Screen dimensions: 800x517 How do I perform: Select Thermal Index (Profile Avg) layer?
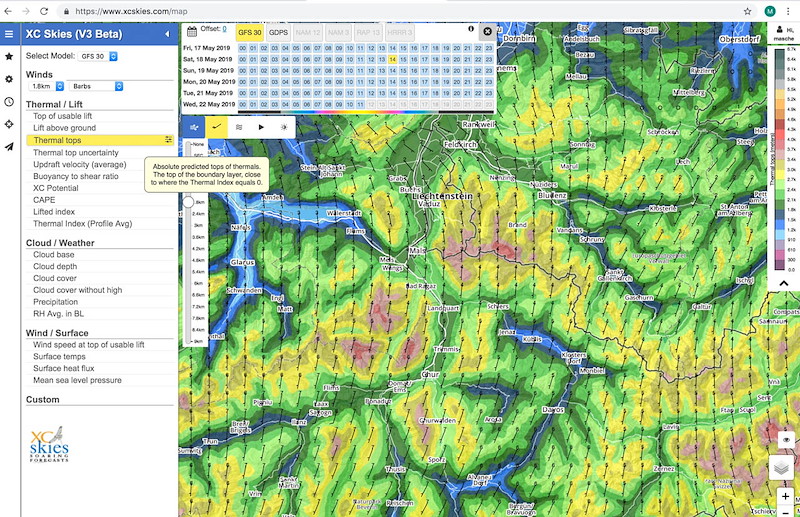[x=83, y=224]
